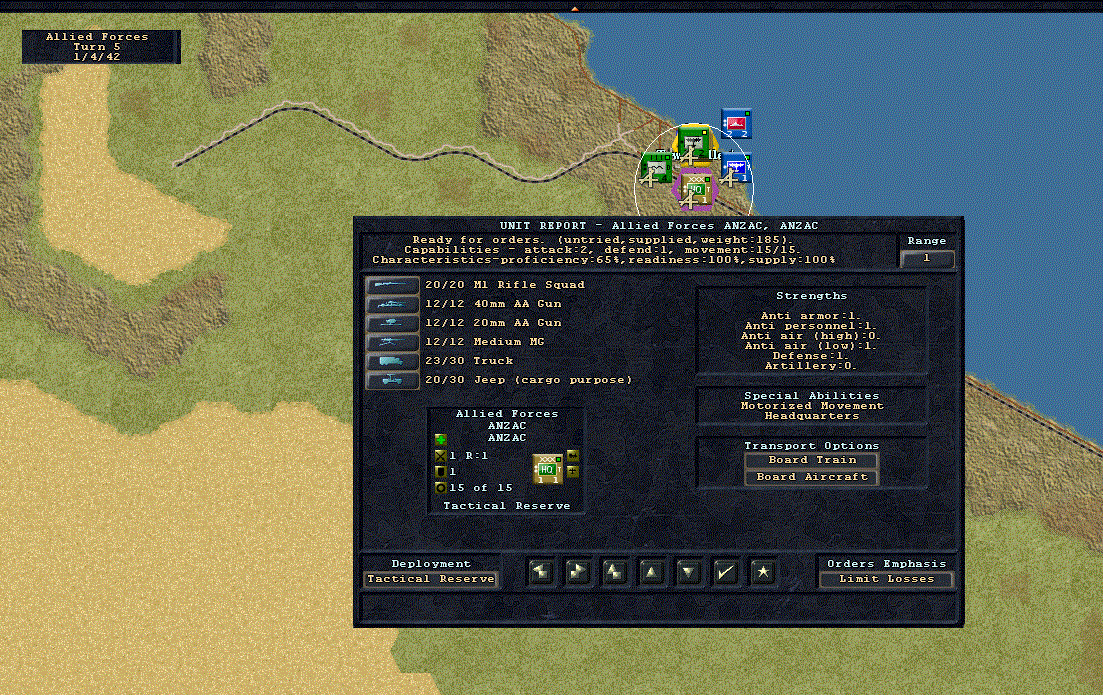Click the down-triangle button in report toolbar
Viewport: 1103px width, 695px height.
[x=689, y=572]
